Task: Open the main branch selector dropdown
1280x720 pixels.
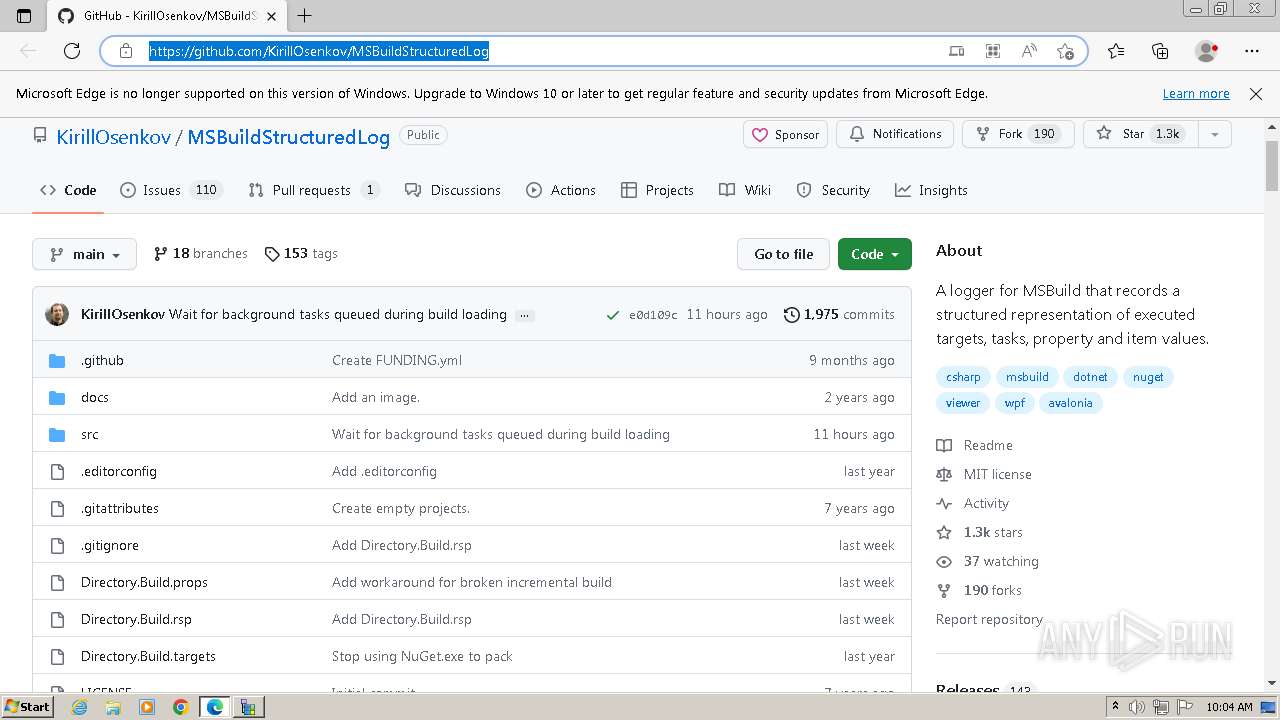Action: (84, 254)
